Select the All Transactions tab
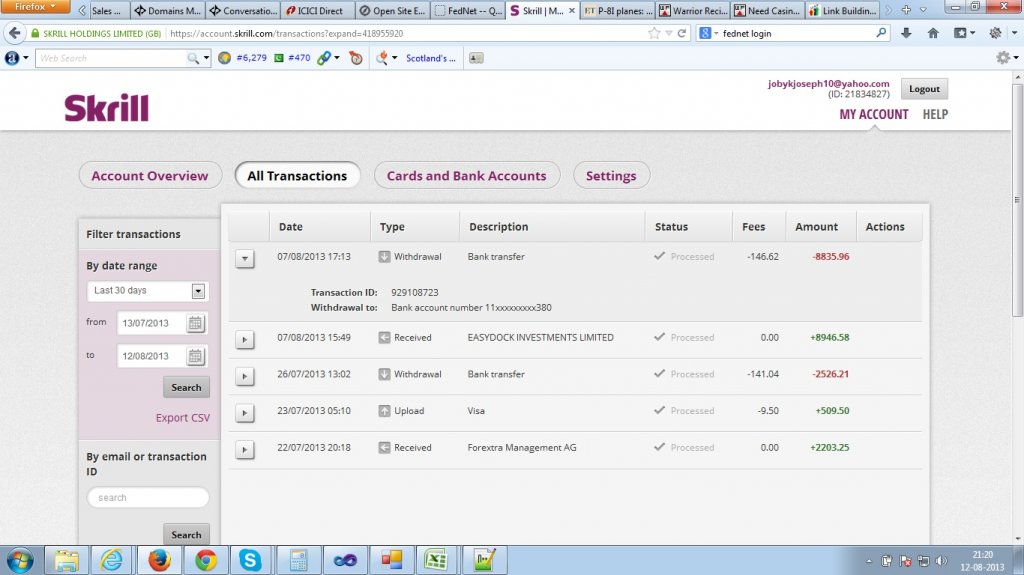1024x575 pixels. click(297, 176)
